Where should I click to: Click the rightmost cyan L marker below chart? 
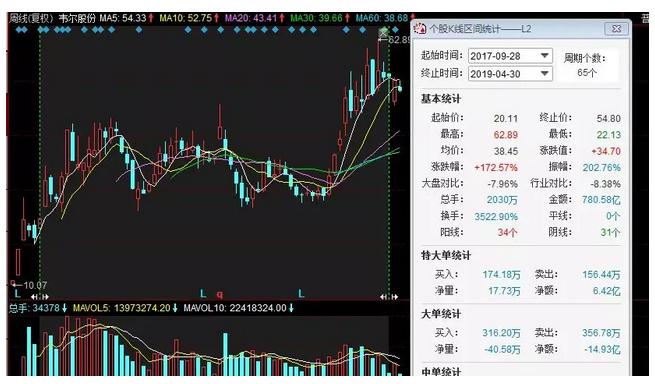pos(301,293)
